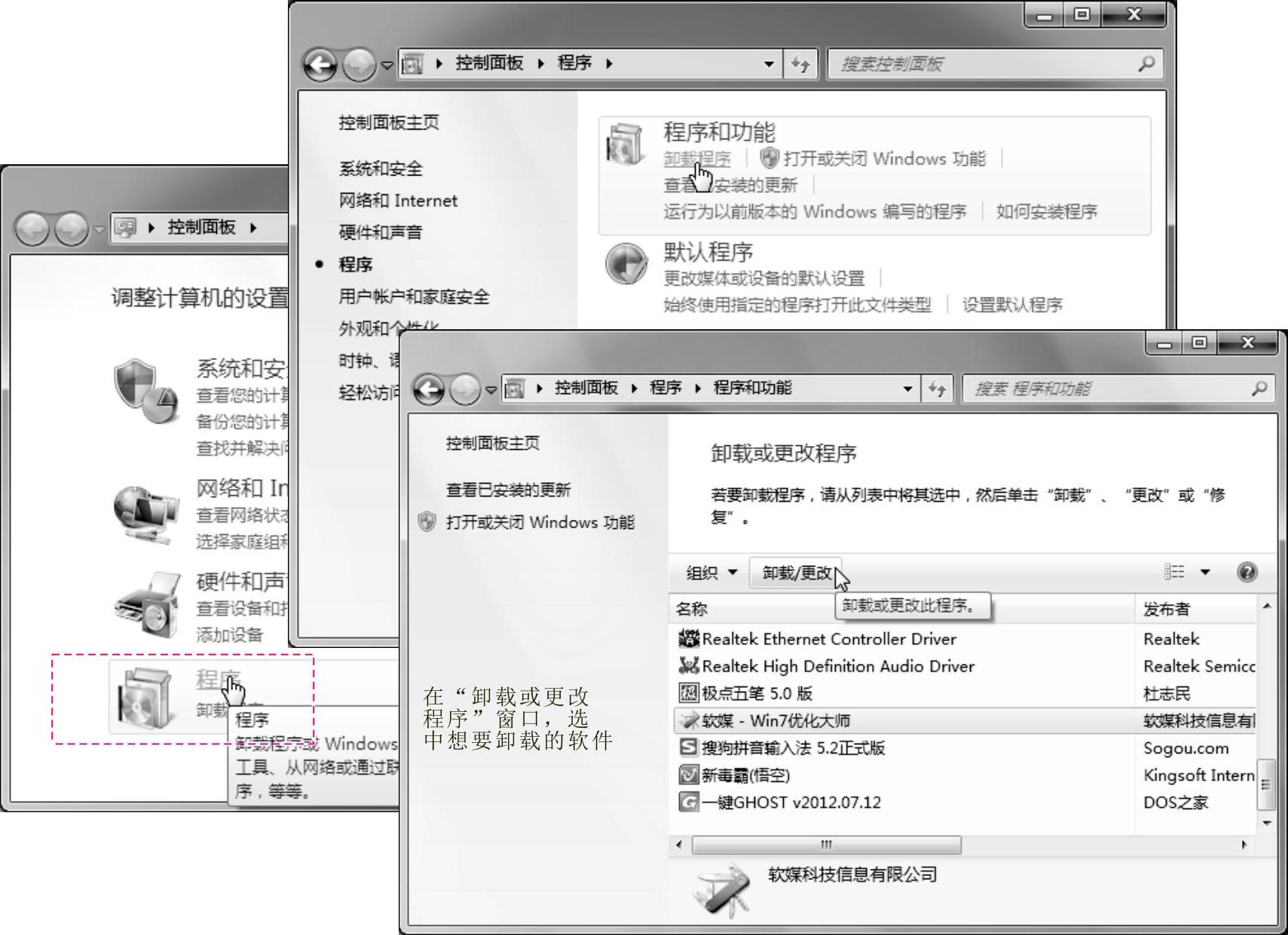Open recent pages dropdown in Programs window

[387, 65]
